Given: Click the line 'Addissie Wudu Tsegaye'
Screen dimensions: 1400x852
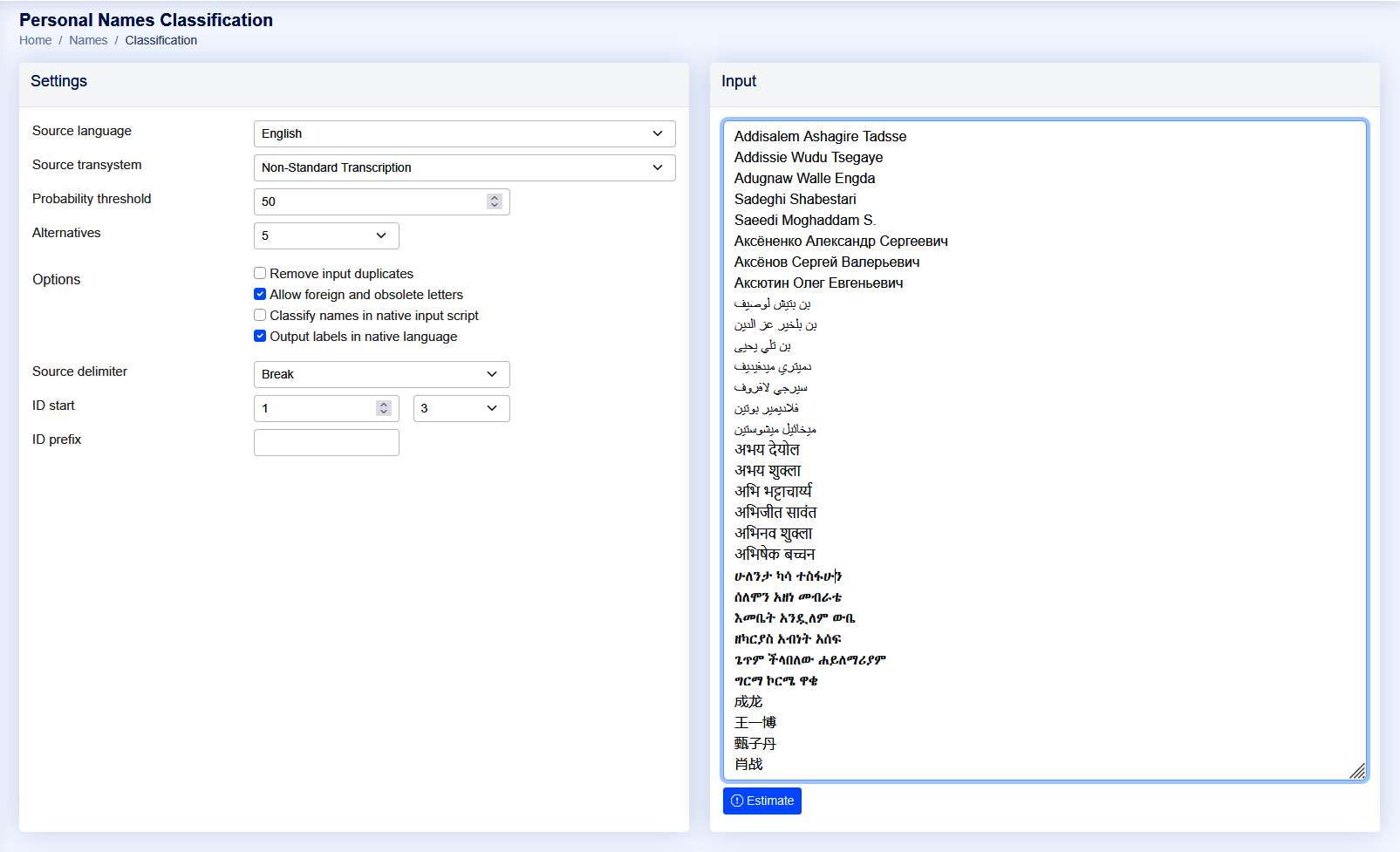Looking at the screenshot, I should pos(809,157).
